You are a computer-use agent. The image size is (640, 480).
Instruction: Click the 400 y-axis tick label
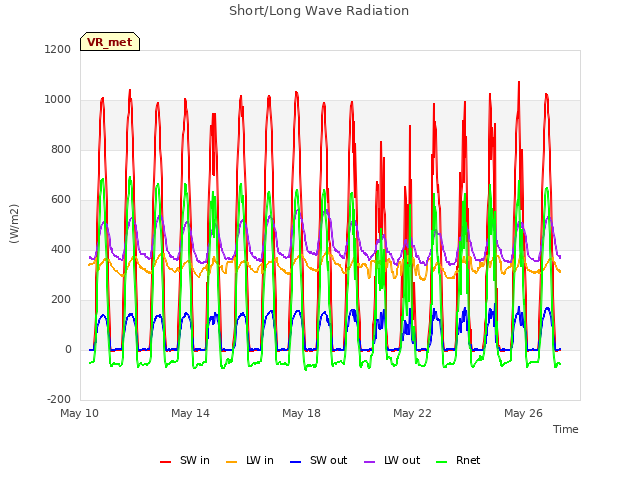coord(61,249)
